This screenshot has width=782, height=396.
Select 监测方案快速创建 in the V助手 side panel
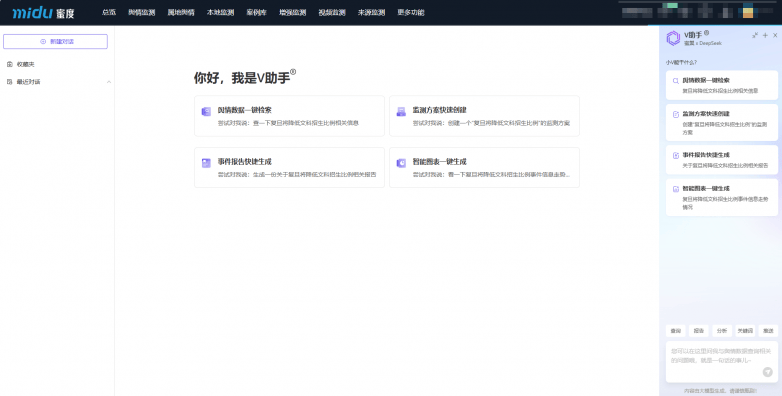pyautogui.click(x=722, y=123)
